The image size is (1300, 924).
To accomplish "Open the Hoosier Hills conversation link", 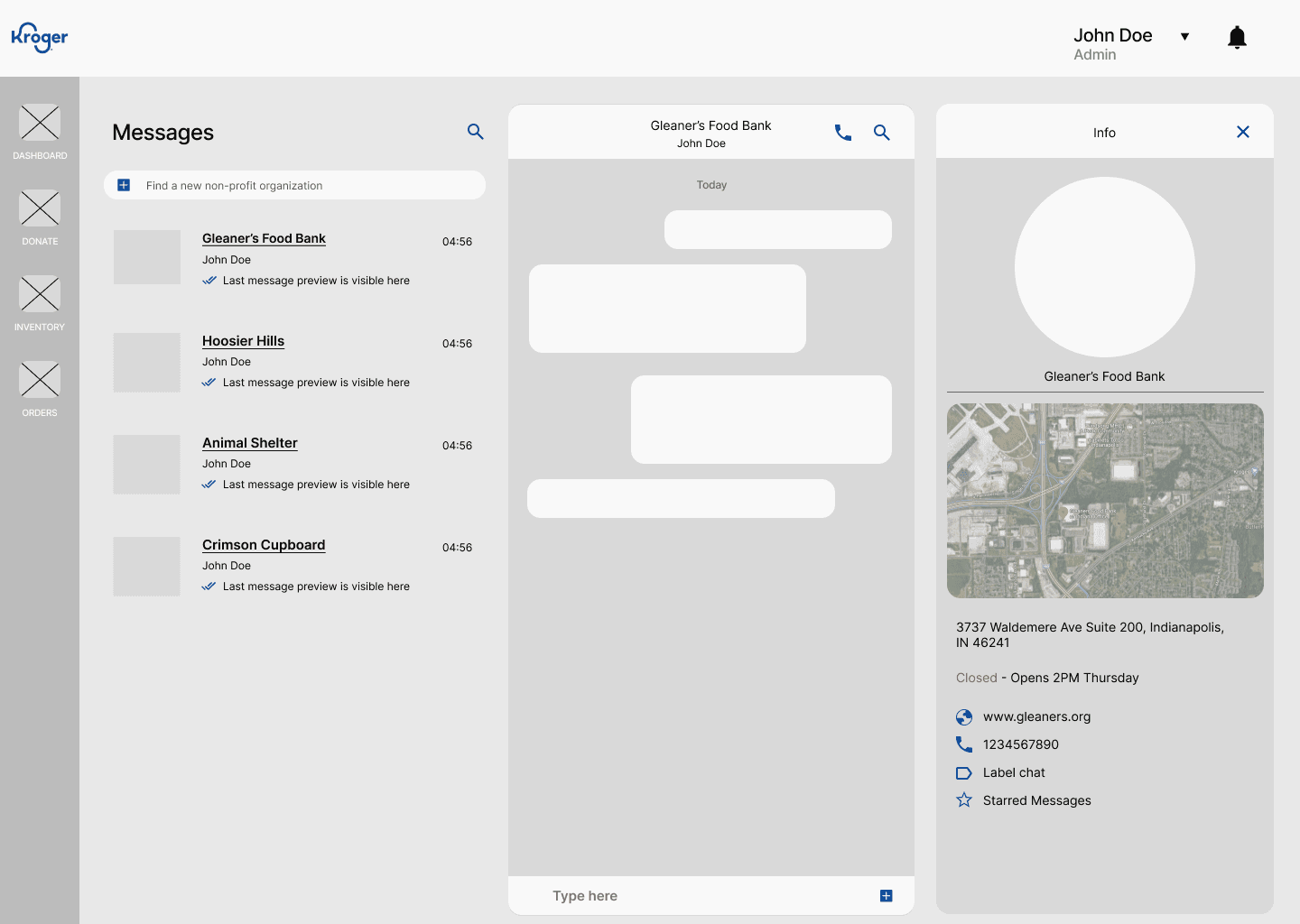I will click(x=243, y=341).
